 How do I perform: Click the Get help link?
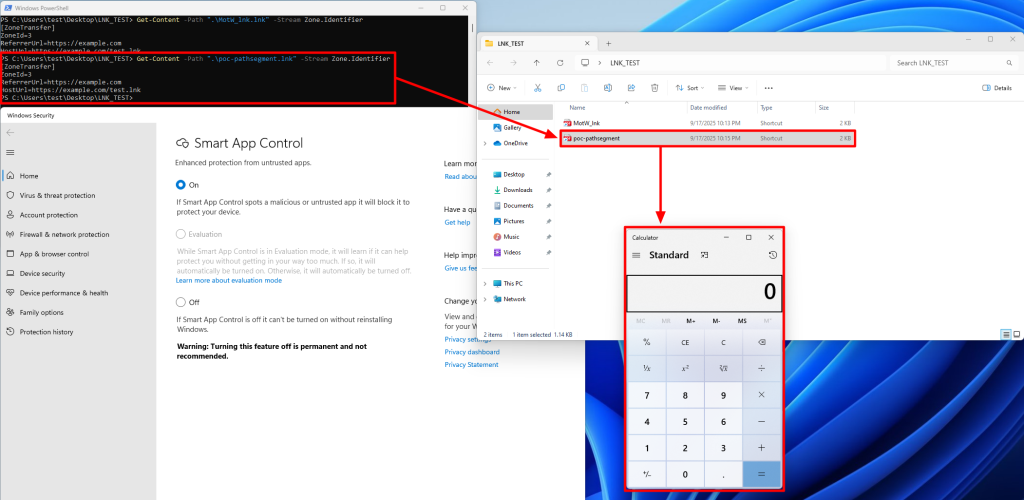point(457,222)
